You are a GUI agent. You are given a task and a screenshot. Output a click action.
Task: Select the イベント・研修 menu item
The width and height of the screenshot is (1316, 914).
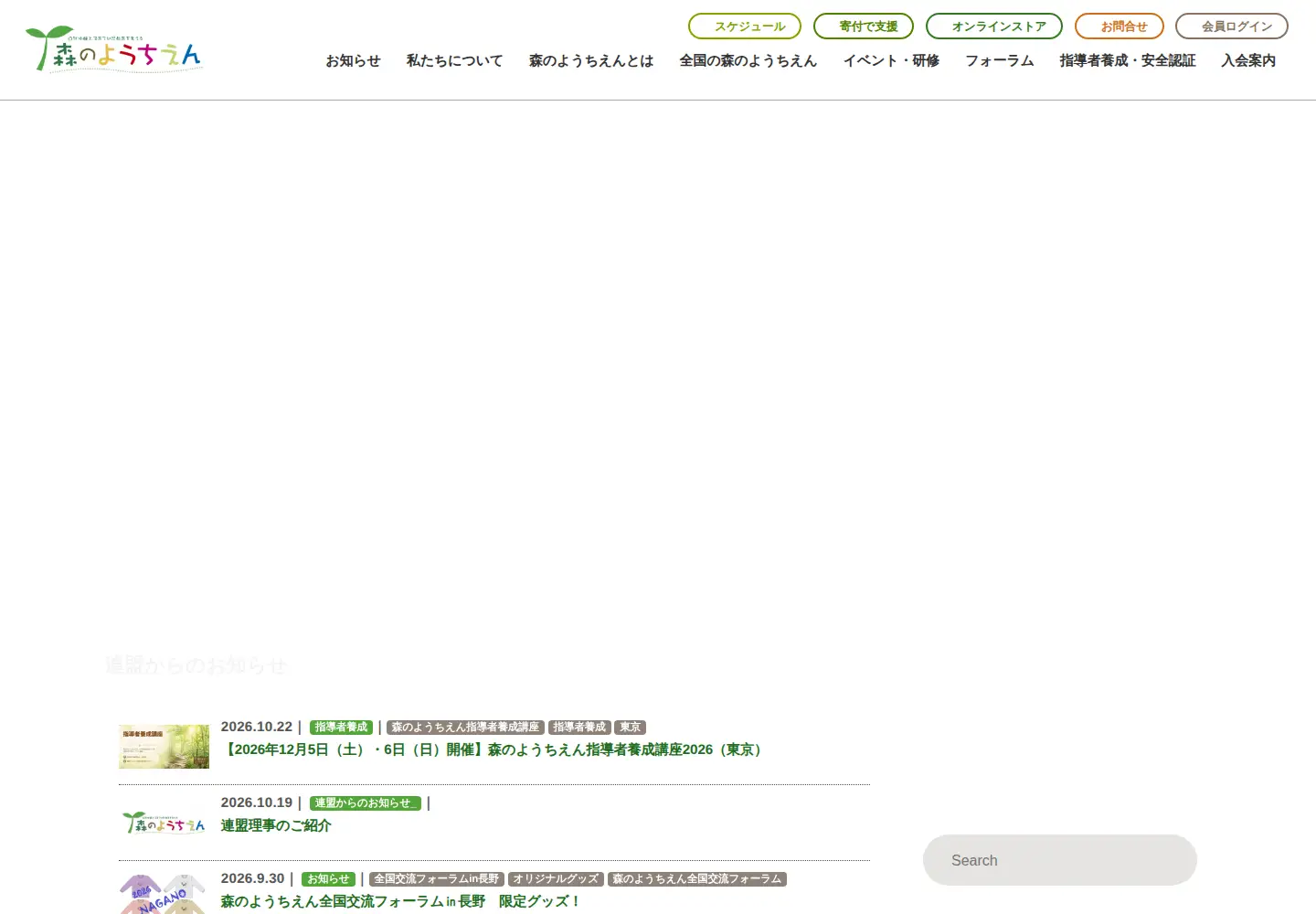pos(891,61)
